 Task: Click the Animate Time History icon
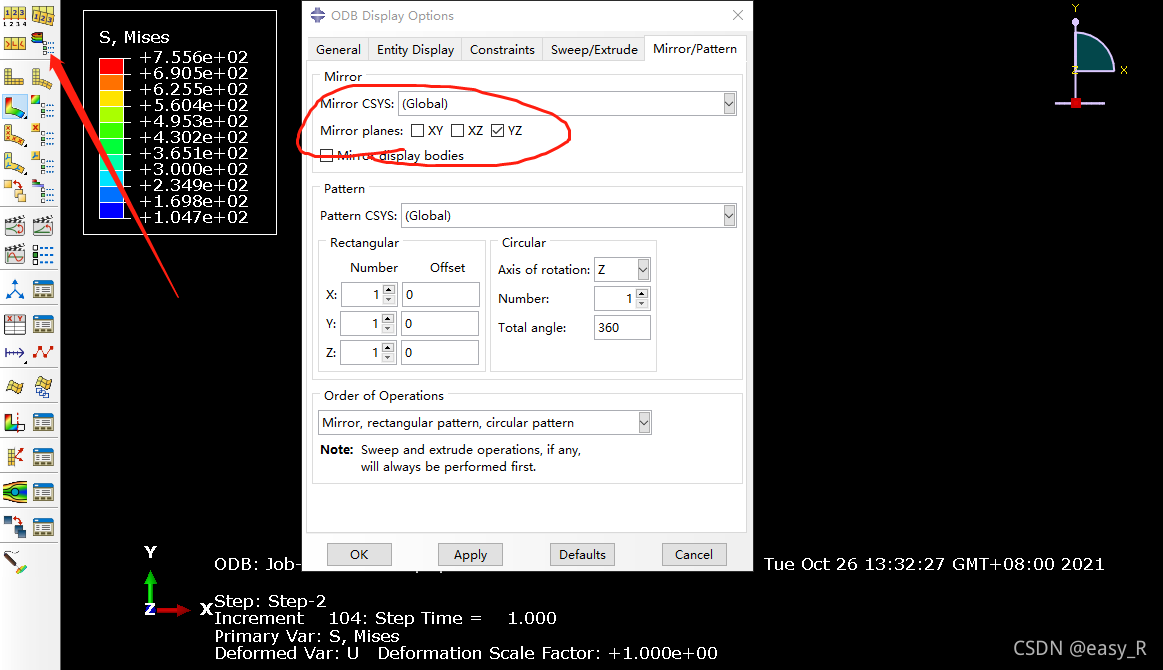click(x=15, y=226)
